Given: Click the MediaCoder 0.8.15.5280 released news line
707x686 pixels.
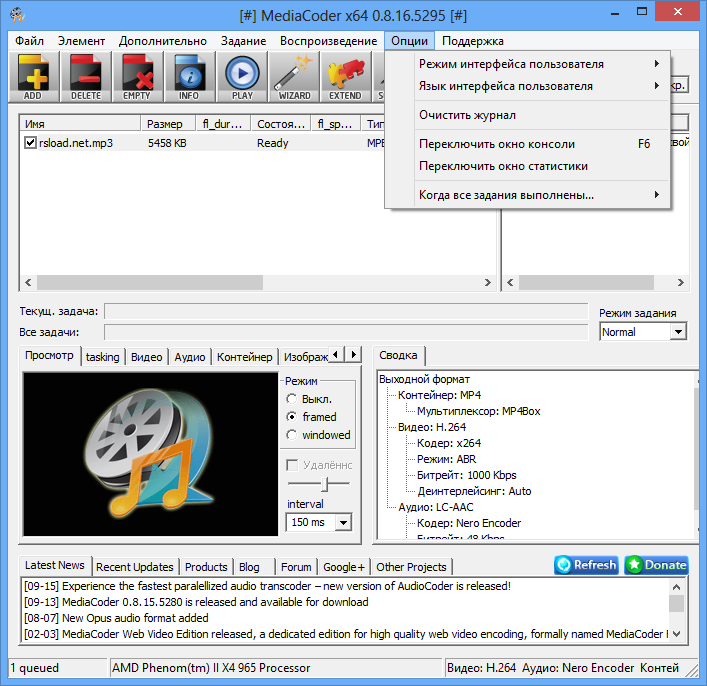Looking at the screenshot, I should [x=196, y=602].
